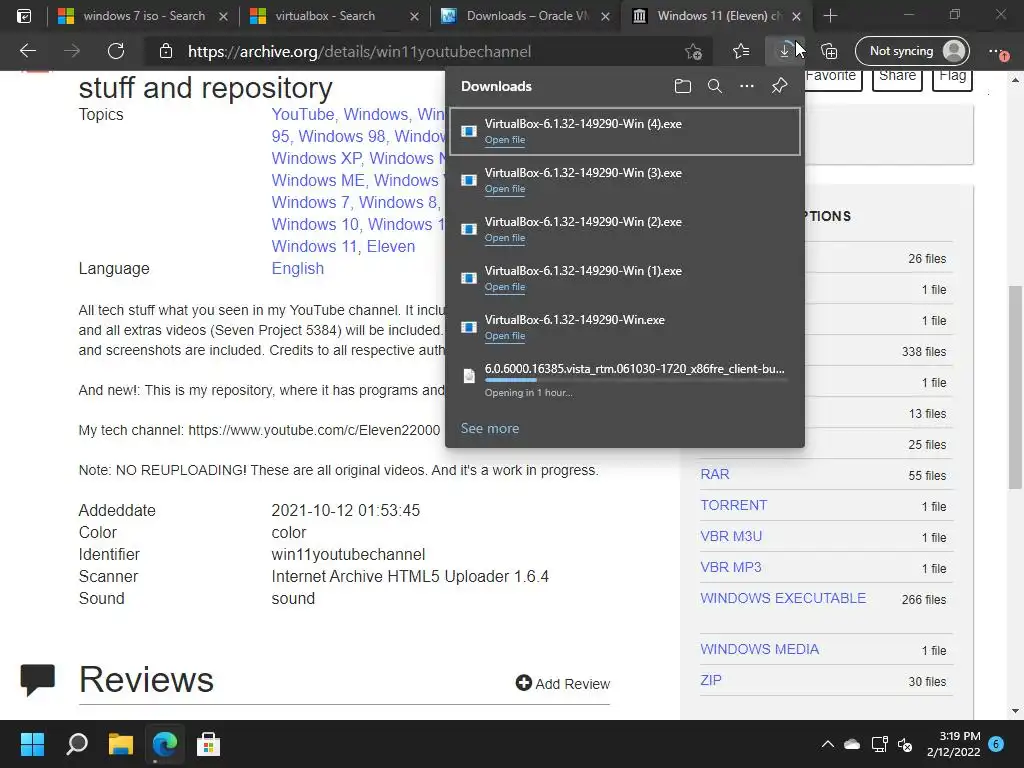The image size is (1024, 768).
Task: Add this page to favorites
Action: click(x=693, y=51)
